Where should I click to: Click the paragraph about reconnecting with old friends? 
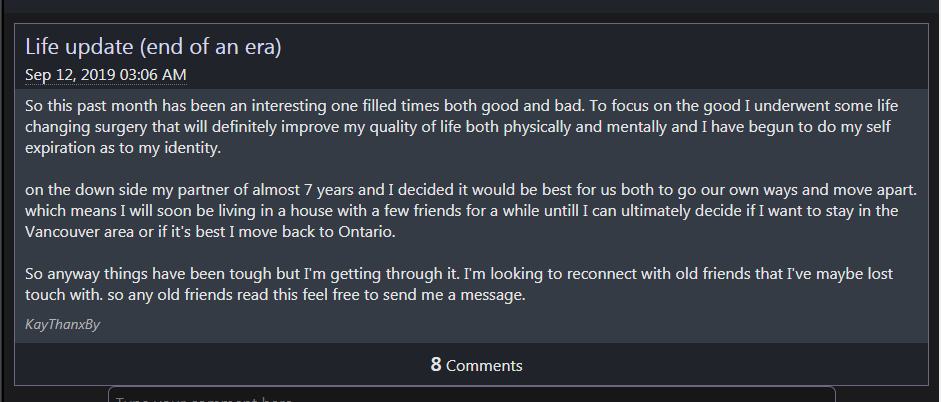(459, 284)
